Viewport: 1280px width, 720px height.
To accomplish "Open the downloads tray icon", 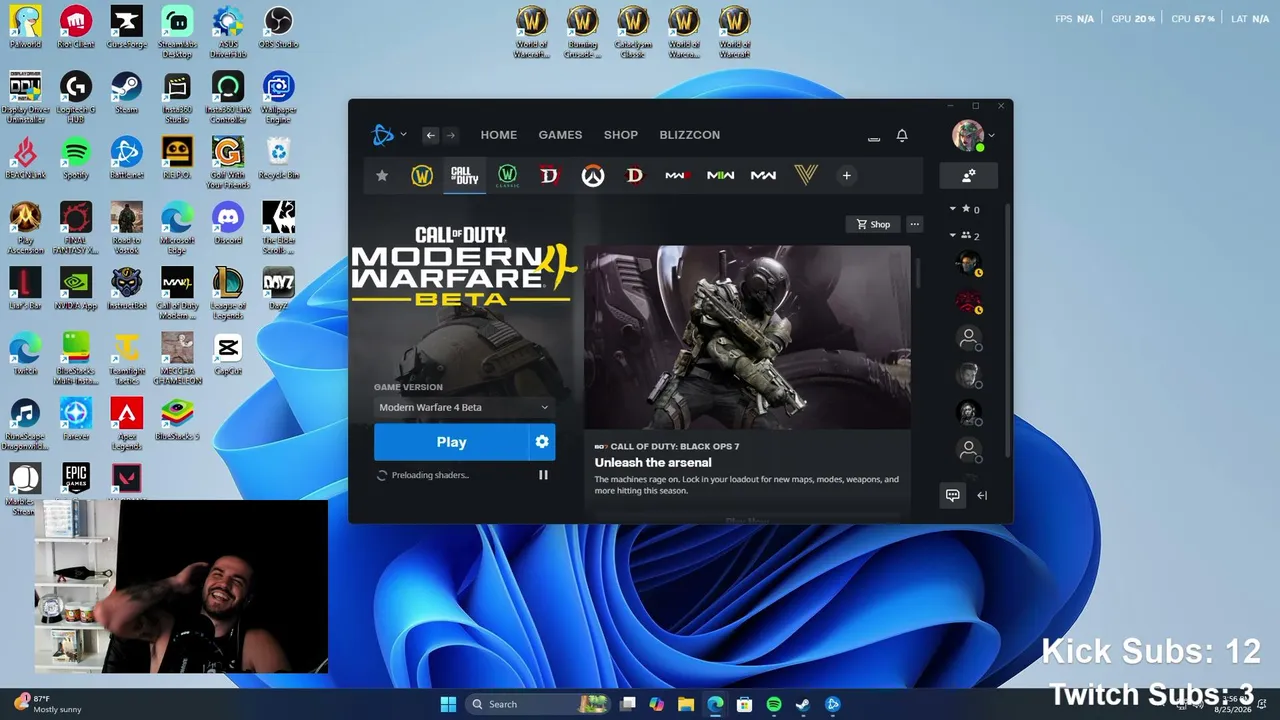I will (x=874, y=136).
